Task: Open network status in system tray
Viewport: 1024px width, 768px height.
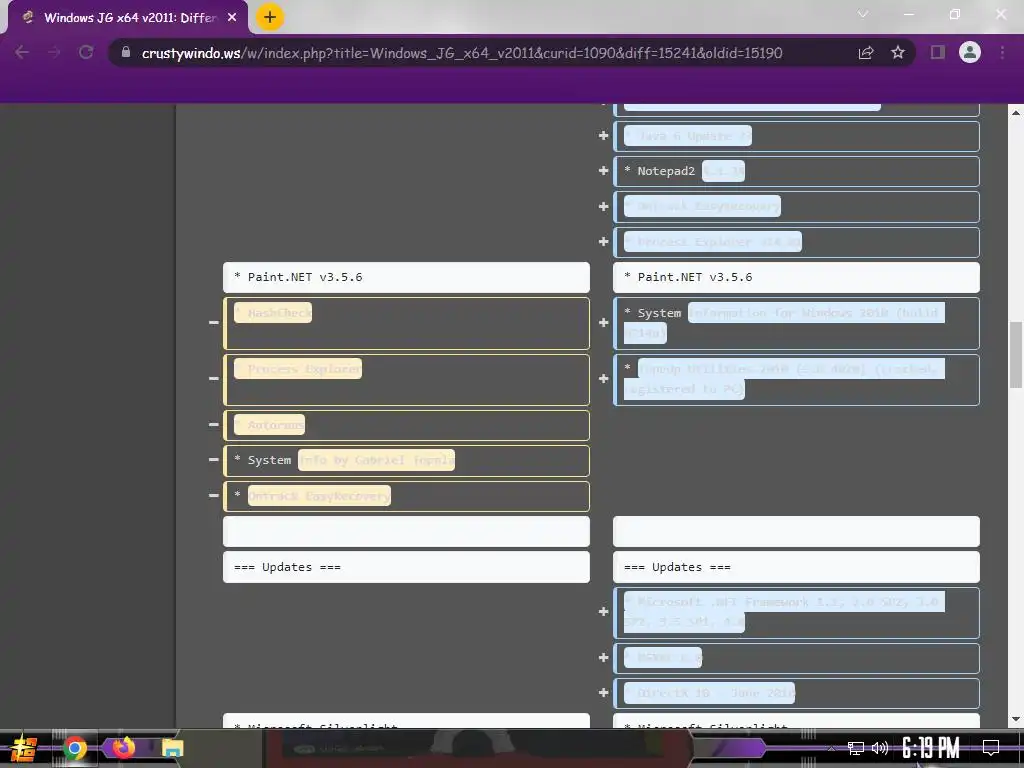Action: (856, 748)
